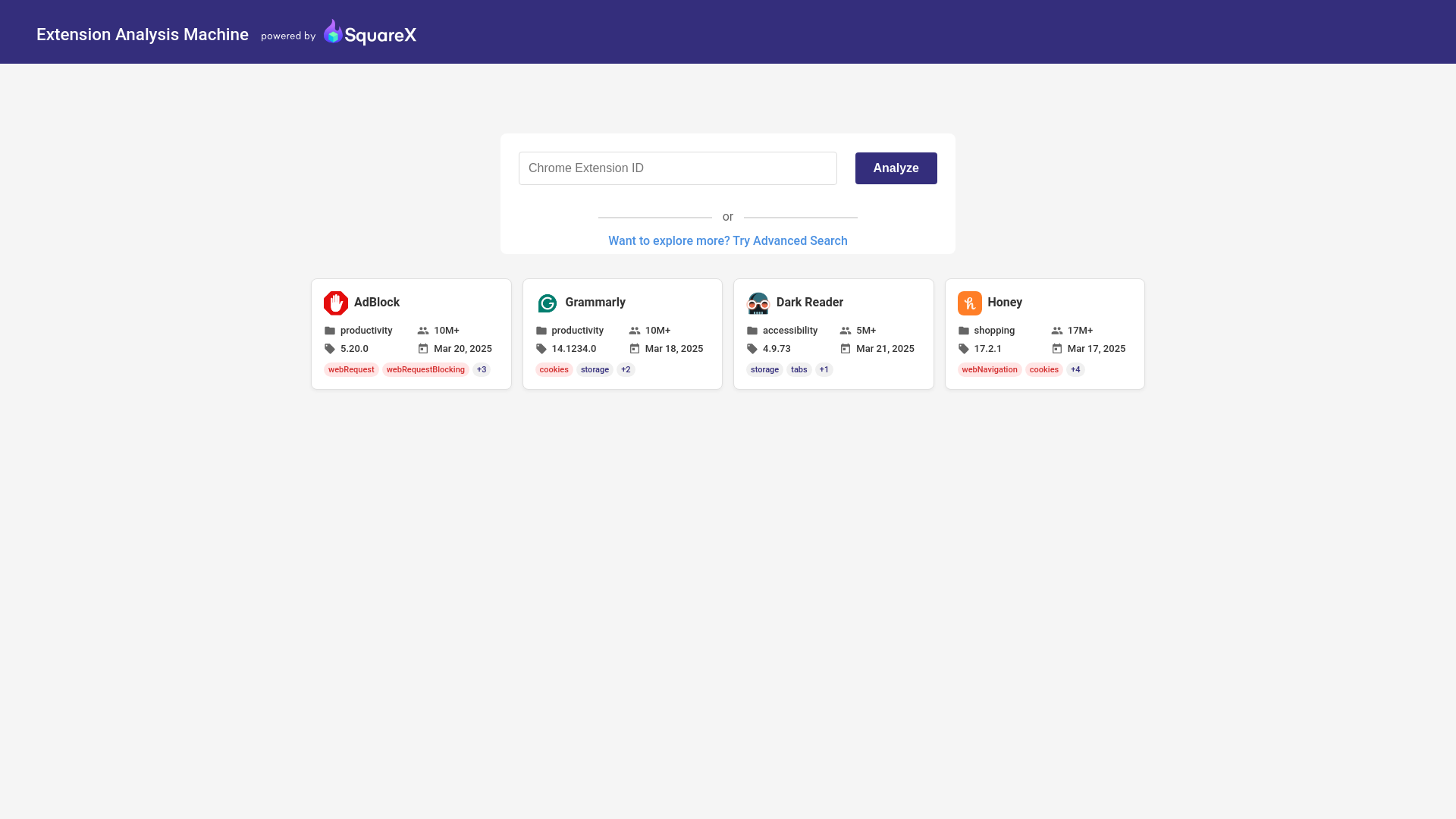Screen dimensions: 1456x819
Task: Click tag icon beside version 4.9.73
Action: [x=752, y=349]
